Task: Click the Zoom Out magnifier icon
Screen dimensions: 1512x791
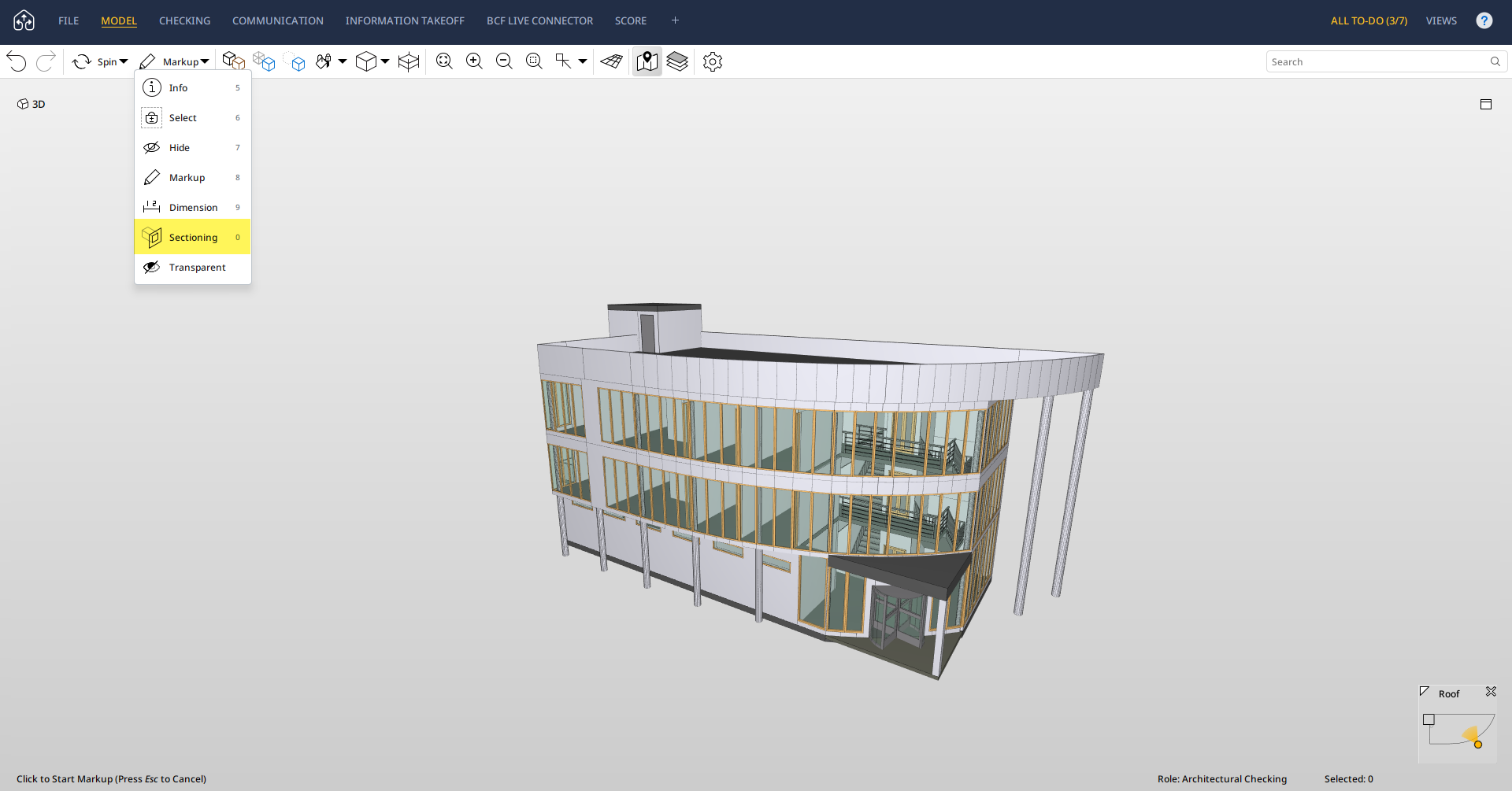Action: [x=504, y=61]
